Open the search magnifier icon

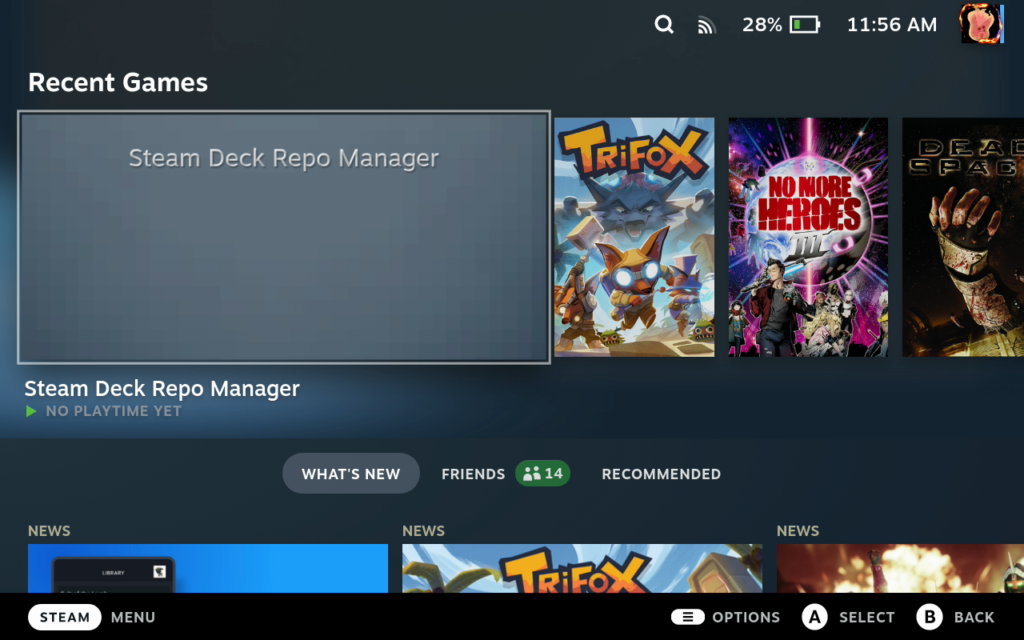pos(664,25)
